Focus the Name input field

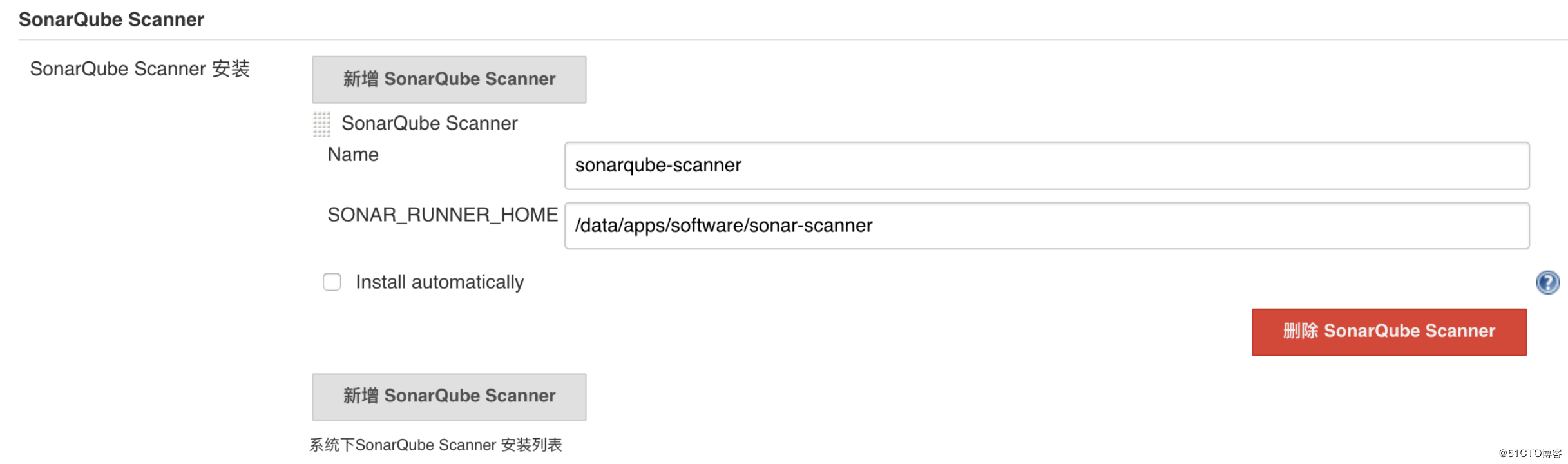1046,166
